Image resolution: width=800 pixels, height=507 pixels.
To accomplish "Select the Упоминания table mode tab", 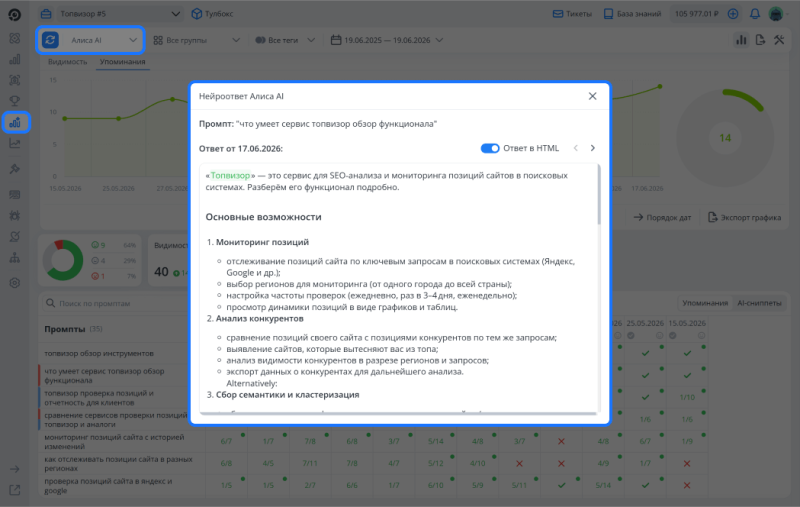I will click(705, 303).
